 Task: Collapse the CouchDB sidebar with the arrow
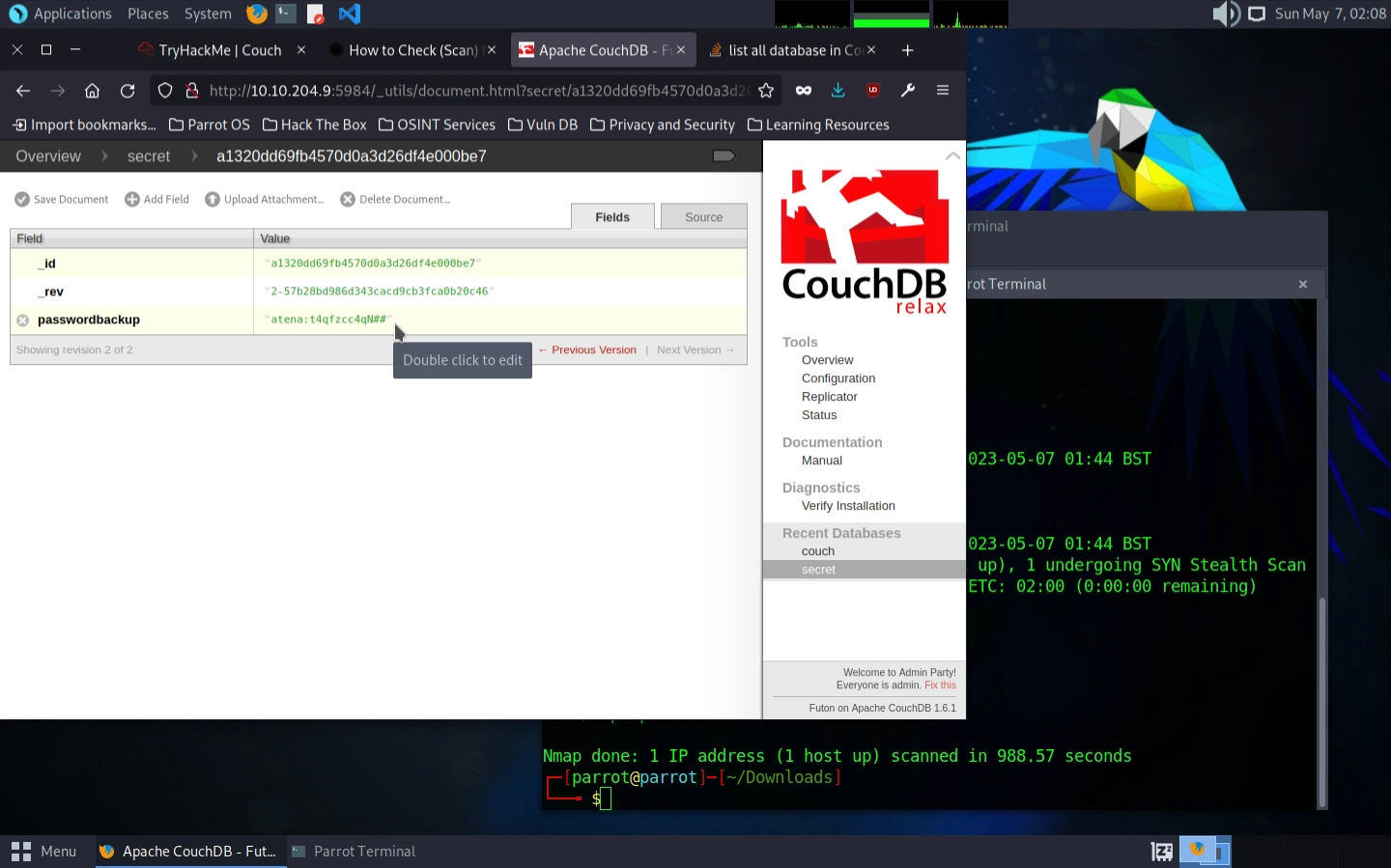[x=952, y=155]
